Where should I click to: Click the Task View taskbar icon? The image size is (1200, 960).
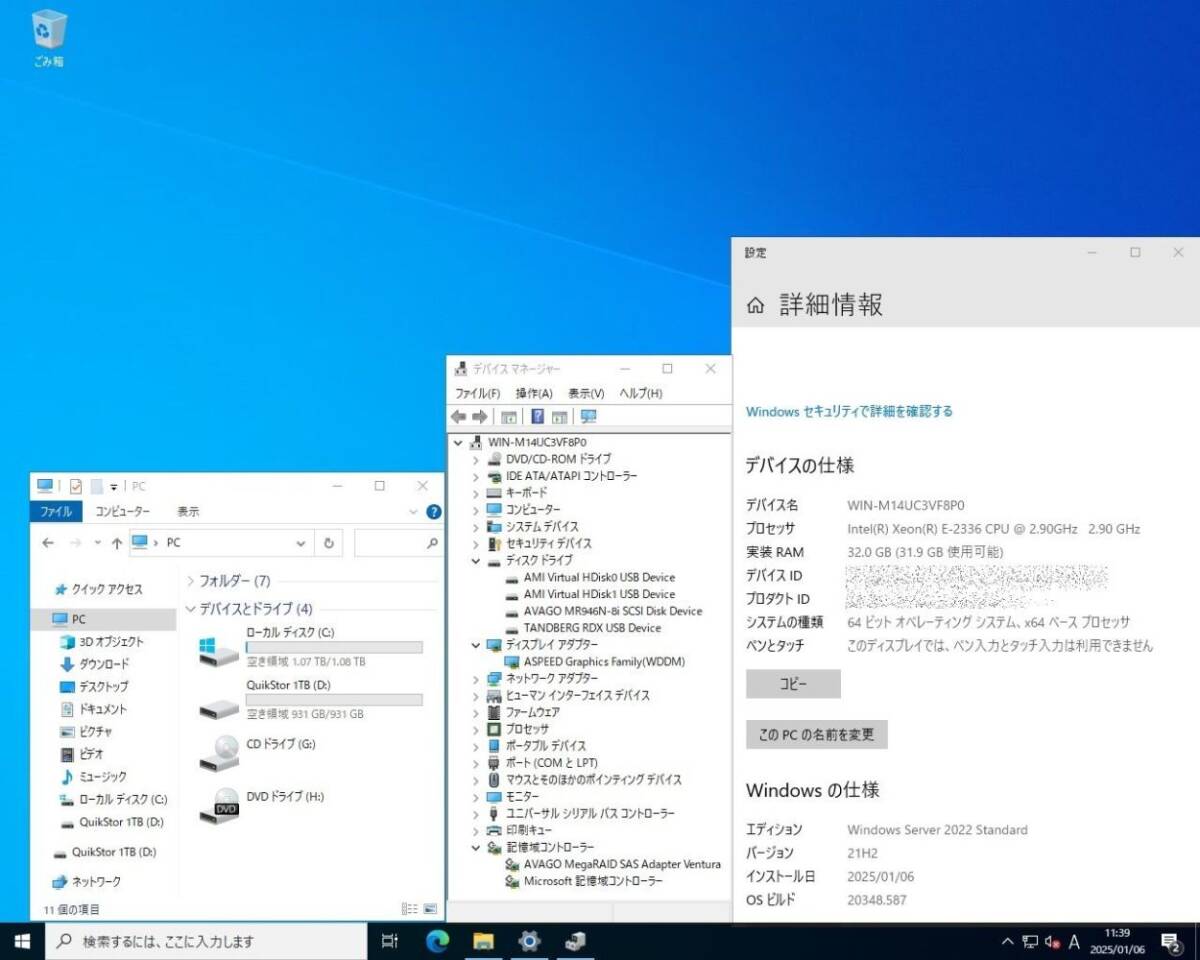tap(391, 941)
